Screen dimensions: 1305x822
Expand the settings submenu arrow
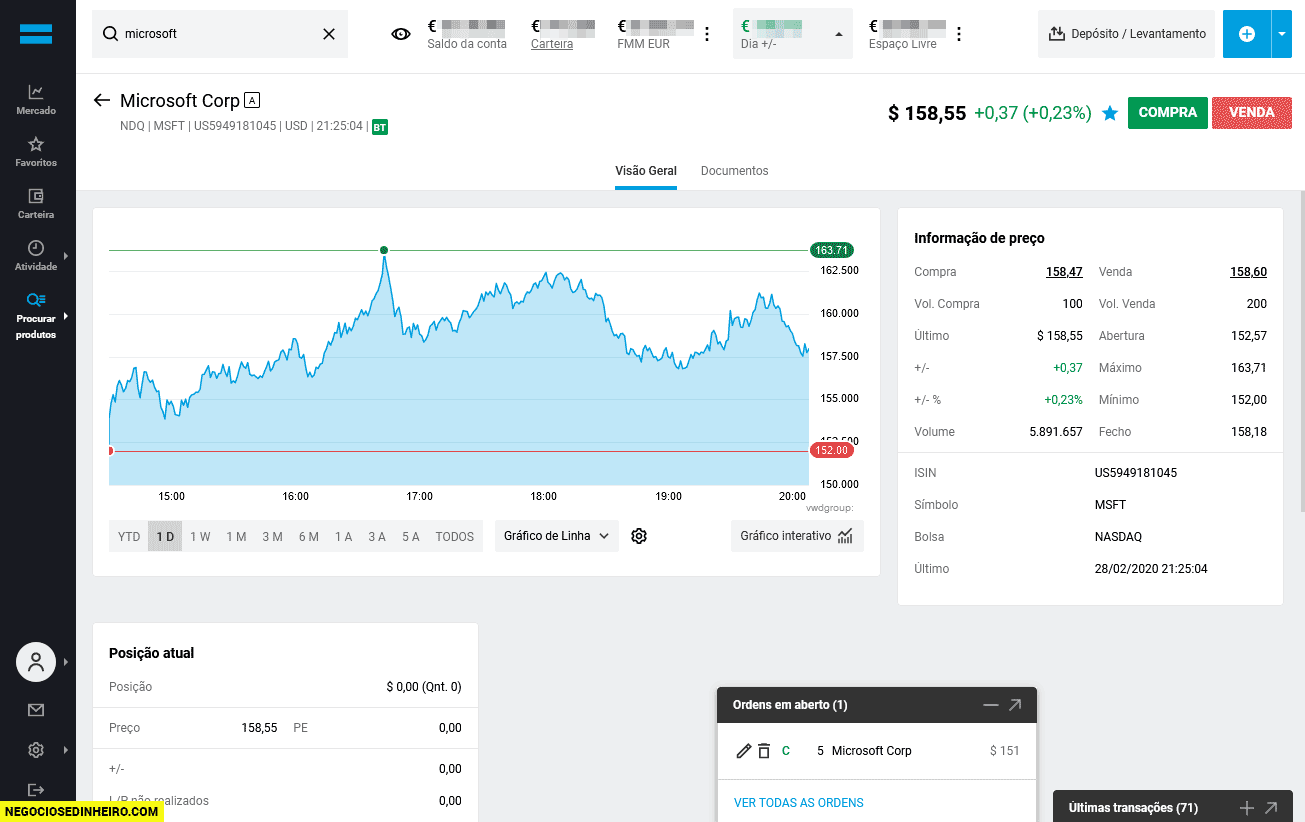point(67,750)
